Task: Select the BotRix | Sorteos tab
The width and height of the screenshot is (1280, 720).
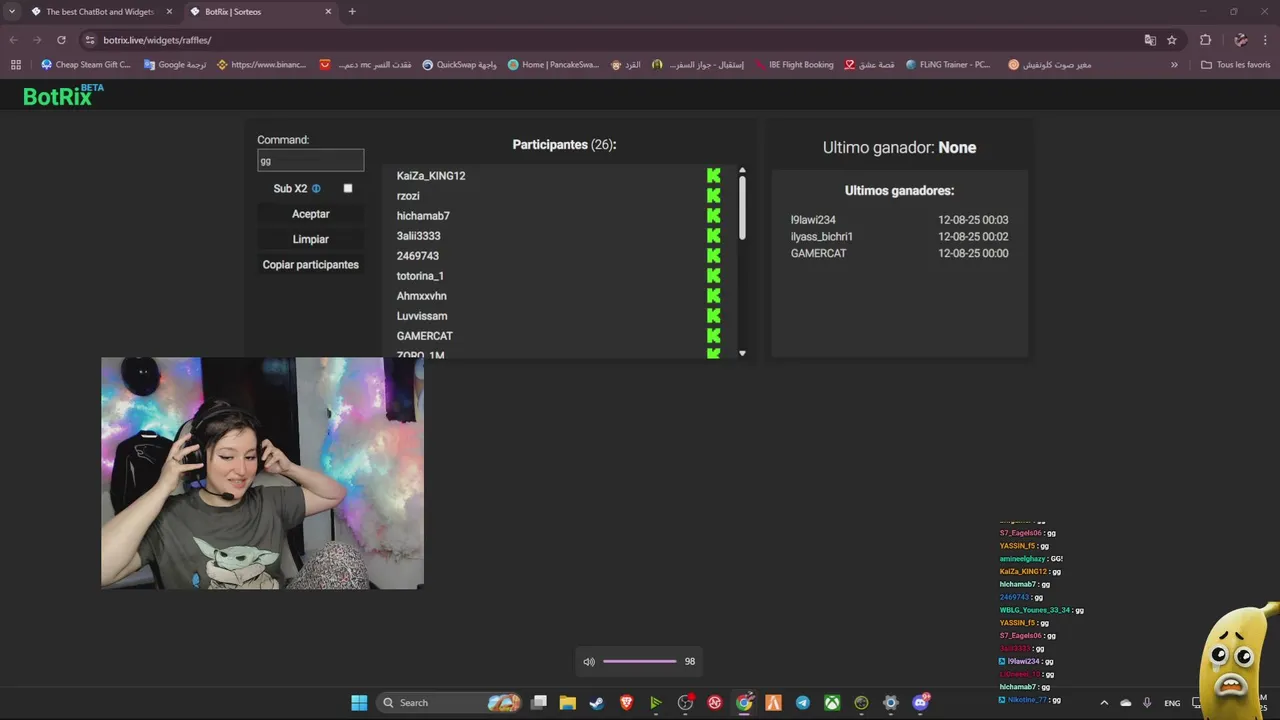Action: 260,12
